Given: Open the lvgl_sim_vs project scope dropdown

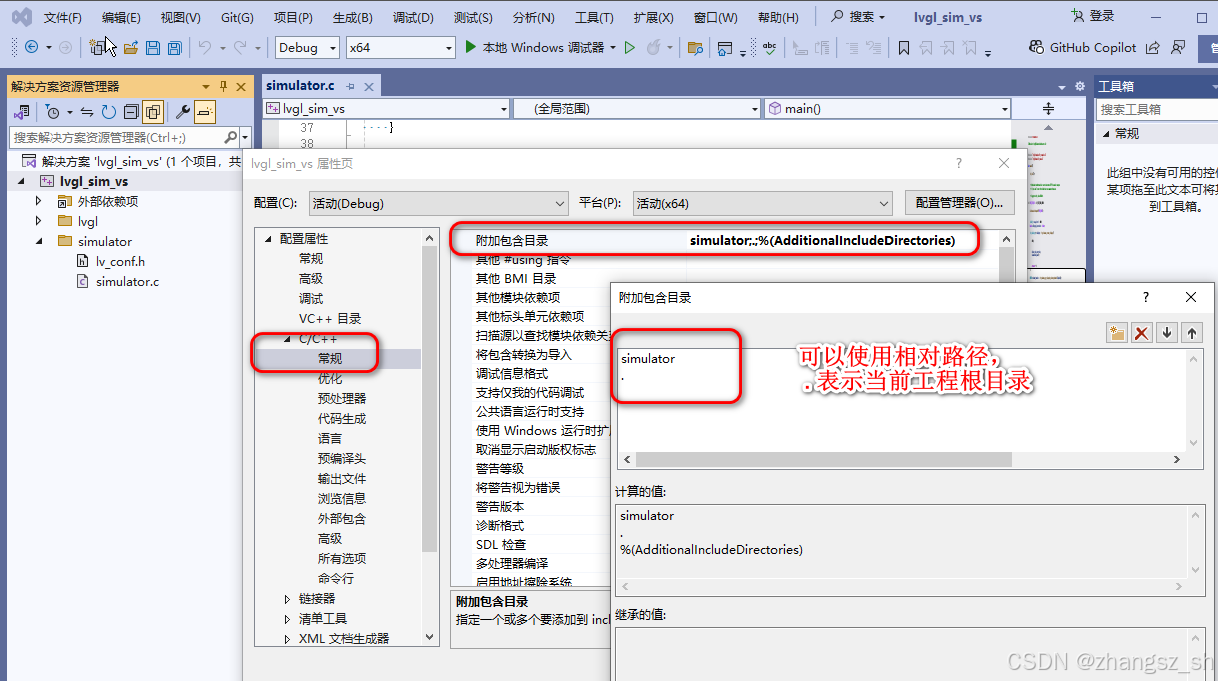Looking at the screenshot, I should [386, 108].
